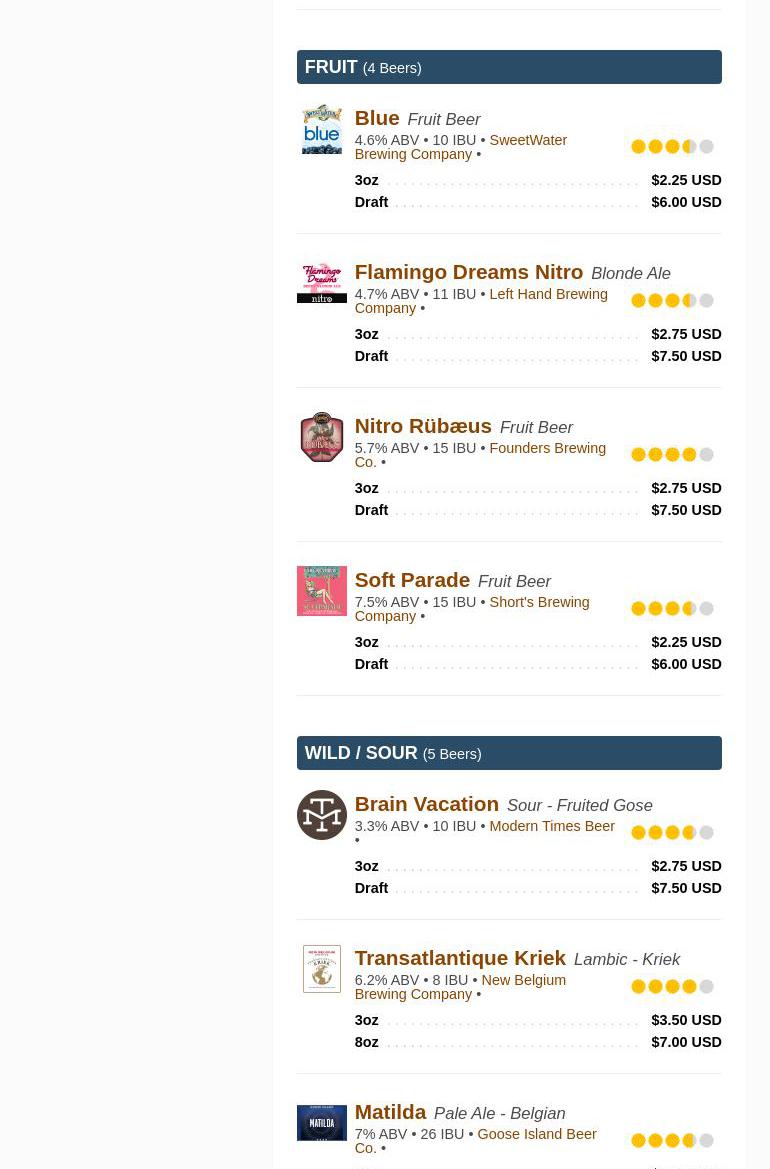Select the Soft Parade pink label image
The width and height of the screenshot is (770, 1169).
pyautogui.click(x=321, y=591)
